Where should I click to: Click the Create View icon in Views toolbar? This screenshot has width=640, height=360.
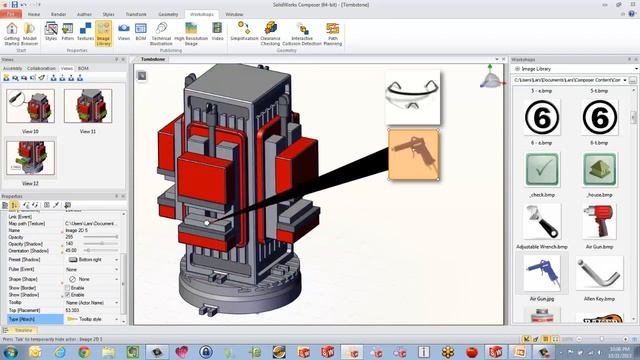6,78
